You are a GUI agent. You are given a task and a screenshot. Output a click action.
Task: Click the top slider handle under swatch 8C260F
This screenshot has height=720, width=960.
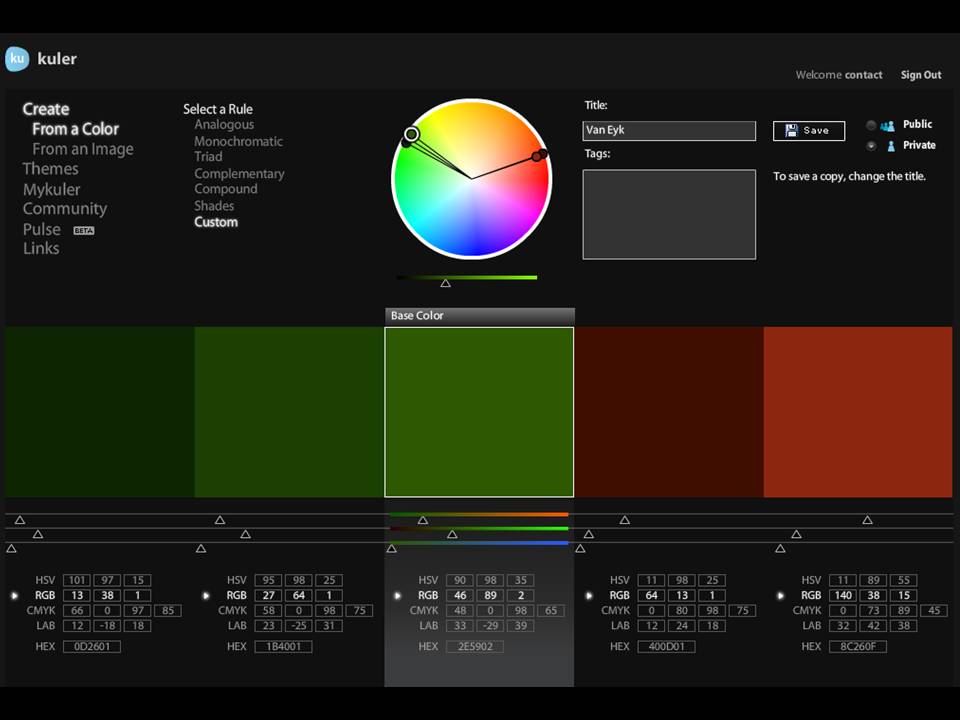click(x=868, y=520)
